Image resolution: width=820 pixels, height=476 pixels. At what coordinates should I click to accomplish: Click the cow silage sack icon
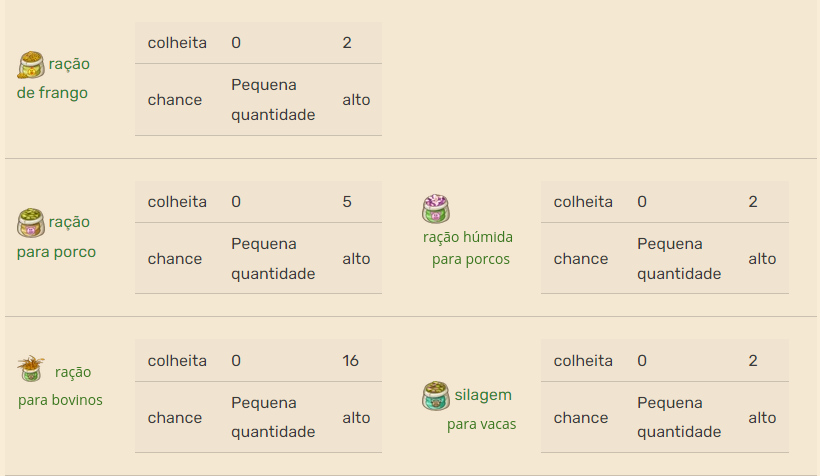(x=436, y=395)
